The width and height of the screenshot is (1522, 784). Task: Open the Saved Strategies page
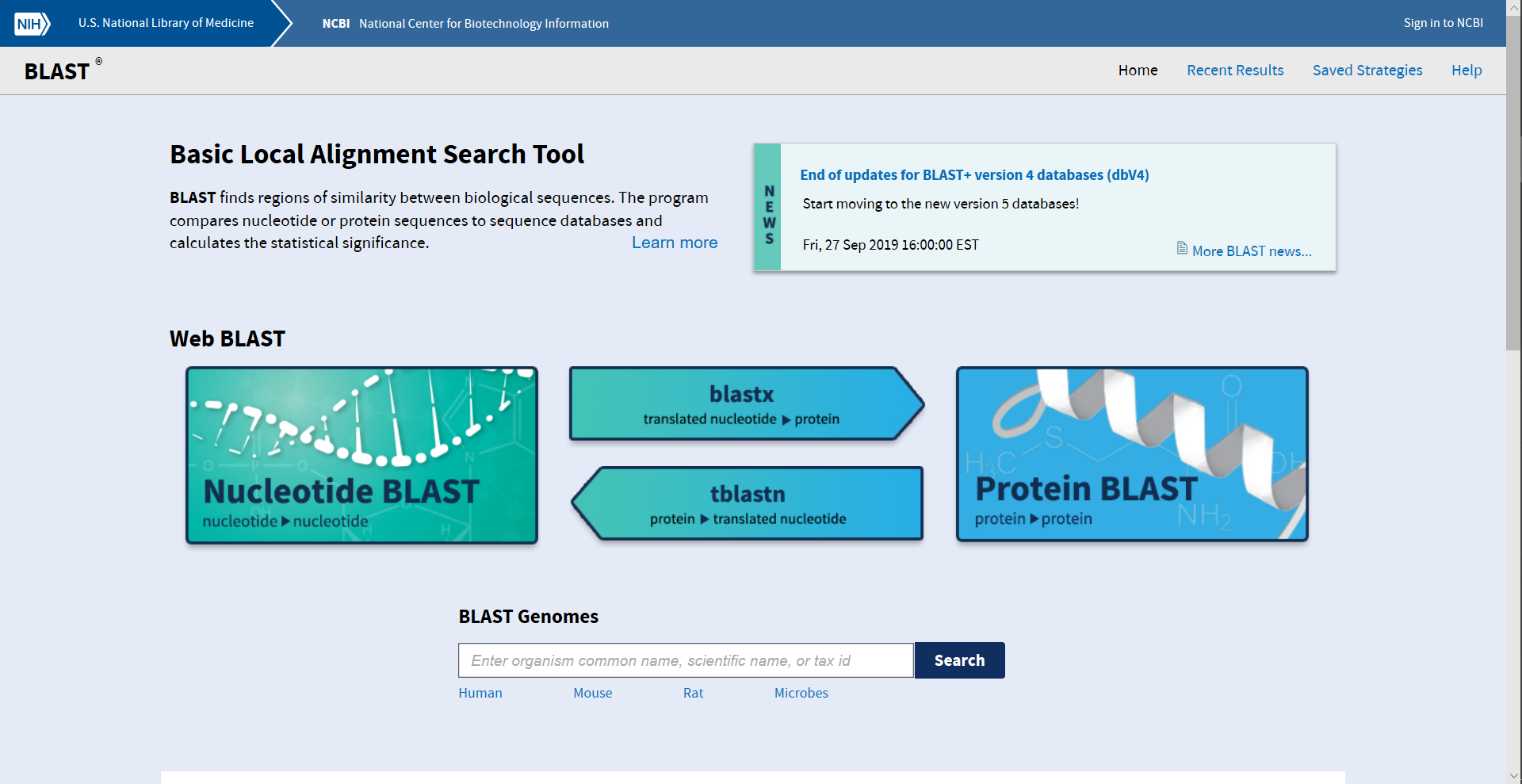point(1367,71)
